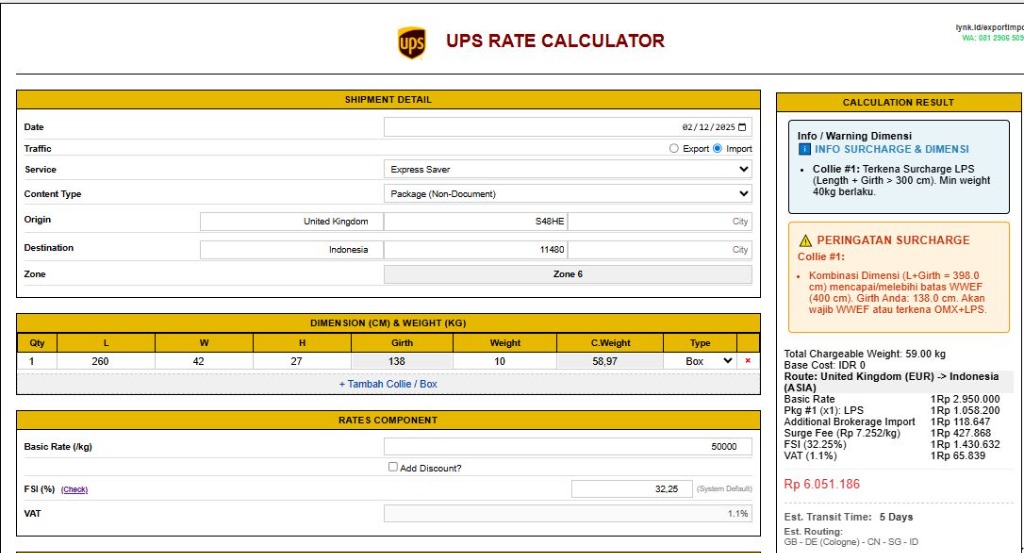Expand the Content Type dropdown
Viewport: 1024px width, 553px height.
pos(567,194)
